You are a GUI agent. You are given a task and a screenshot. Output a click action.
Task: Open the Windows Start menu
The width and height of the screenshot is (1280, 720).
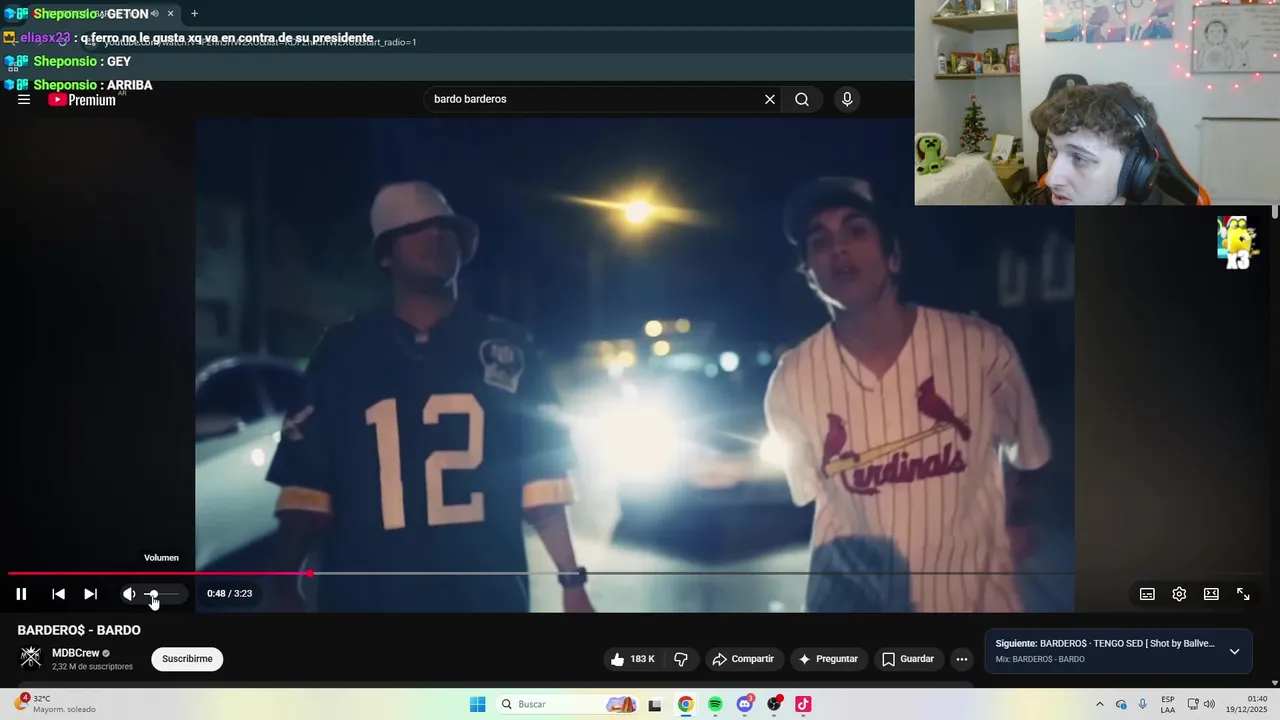[x=478, y=704]
